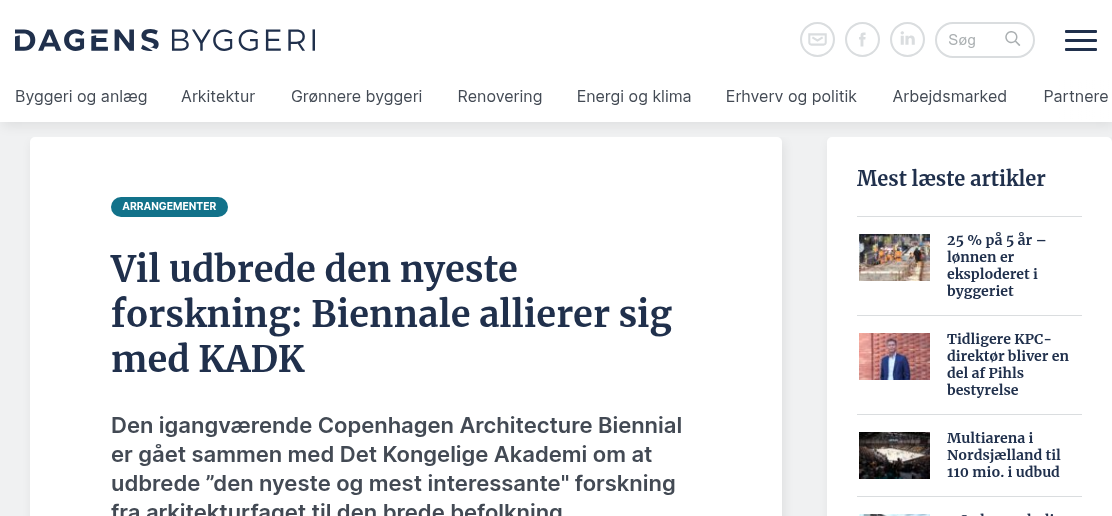
Task: Open the newsletter email icon
Action: pos(817,40)
